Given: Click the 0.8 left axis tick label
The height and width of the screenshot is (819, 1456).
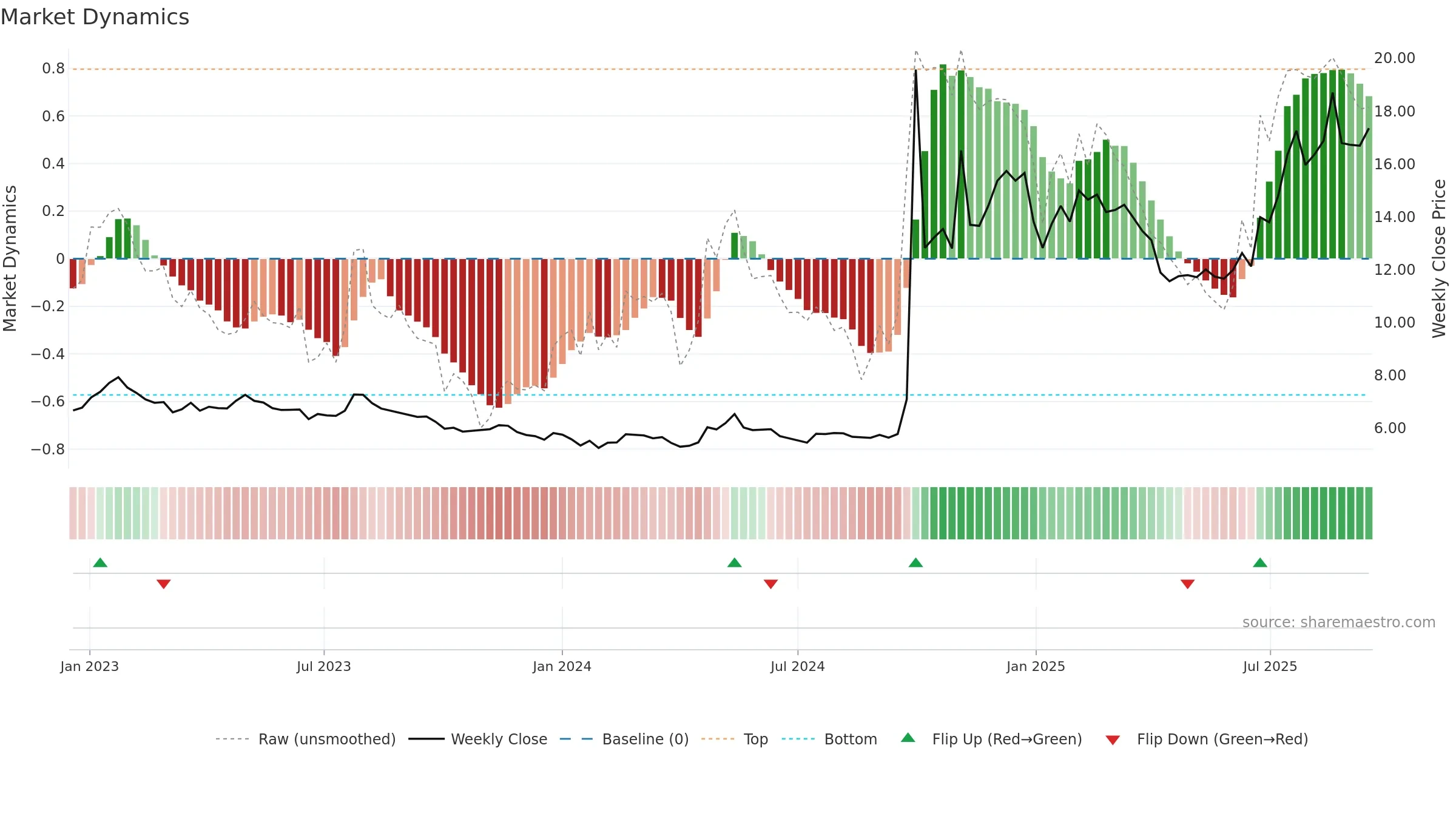Looking at the screenshot, I should click(53, 69).
